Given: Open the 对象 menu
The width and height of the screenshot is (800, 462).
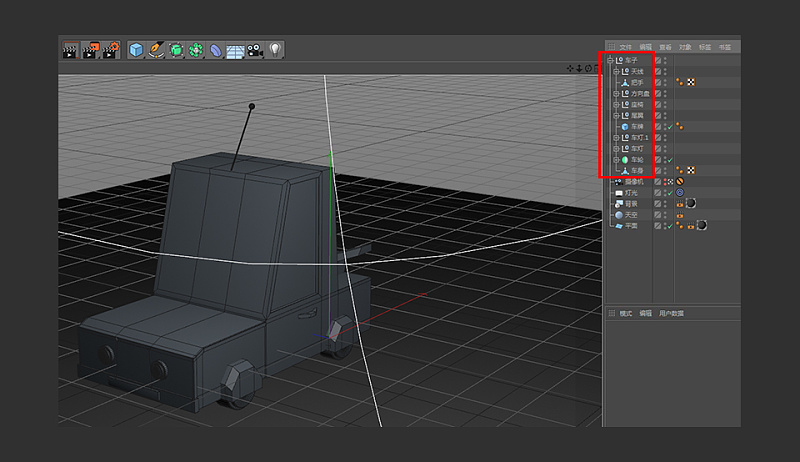Looking at the screenshot, I should 685,47.
